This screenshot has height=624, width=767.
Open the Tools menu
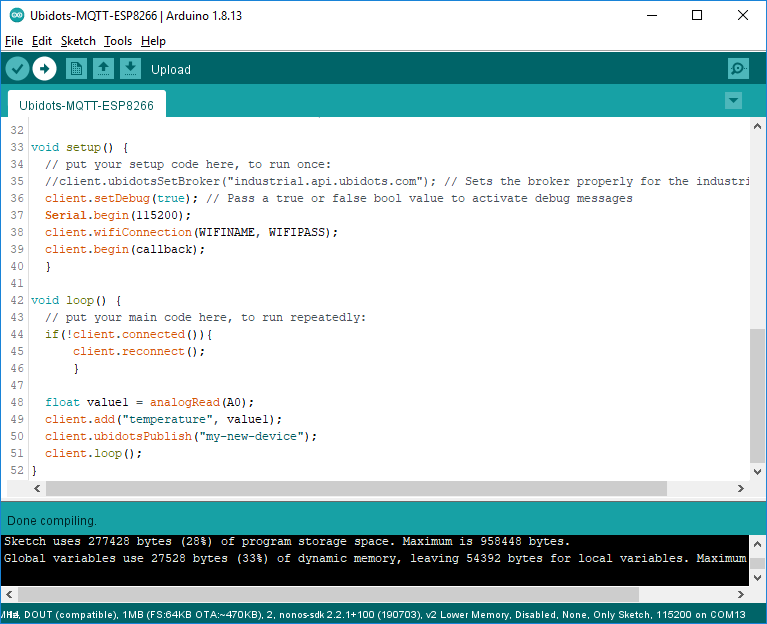[x=118, y=41]
